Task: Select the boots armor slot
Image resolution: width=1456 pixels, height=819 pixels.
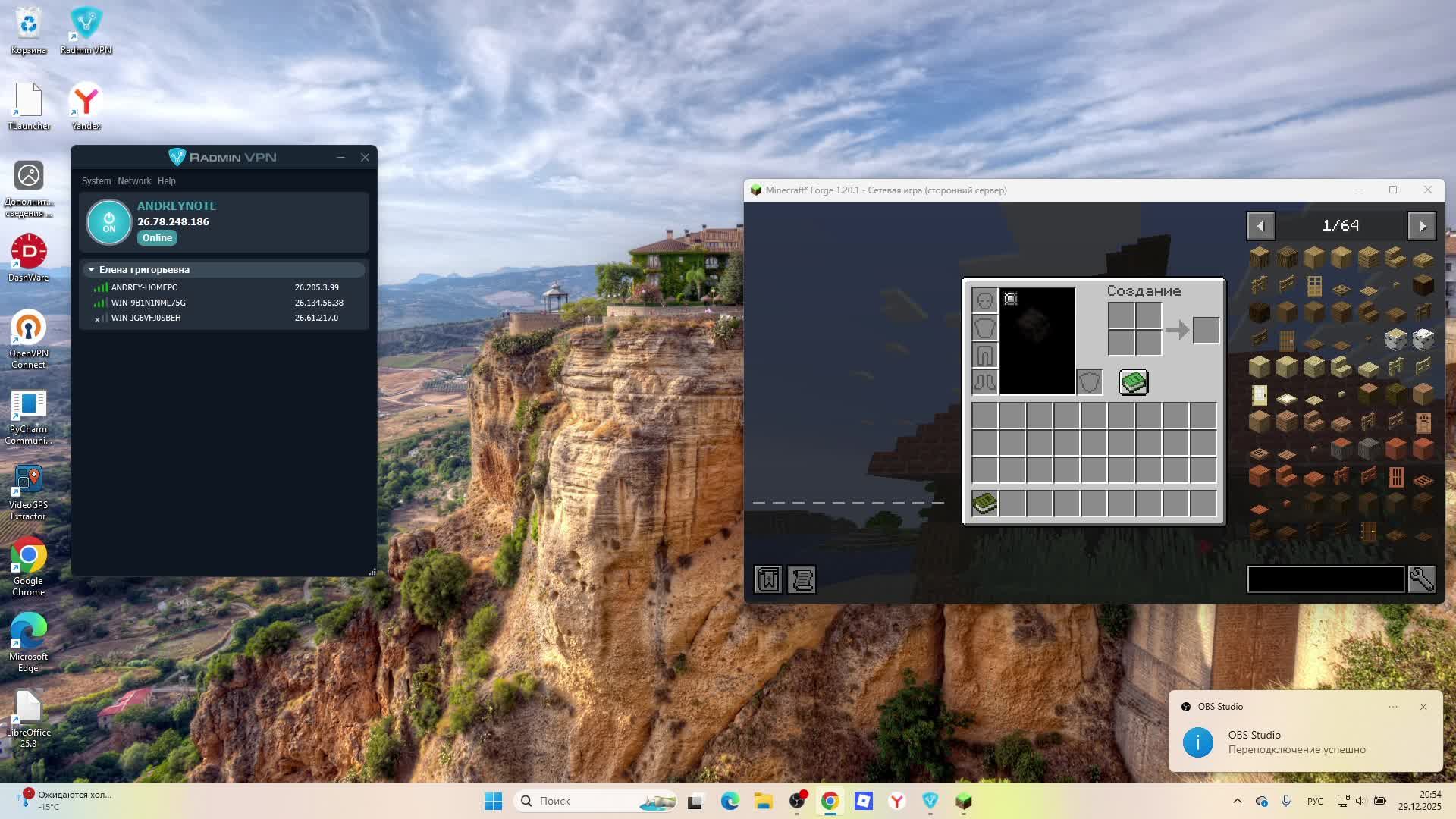Action: [x=984, y=382]
